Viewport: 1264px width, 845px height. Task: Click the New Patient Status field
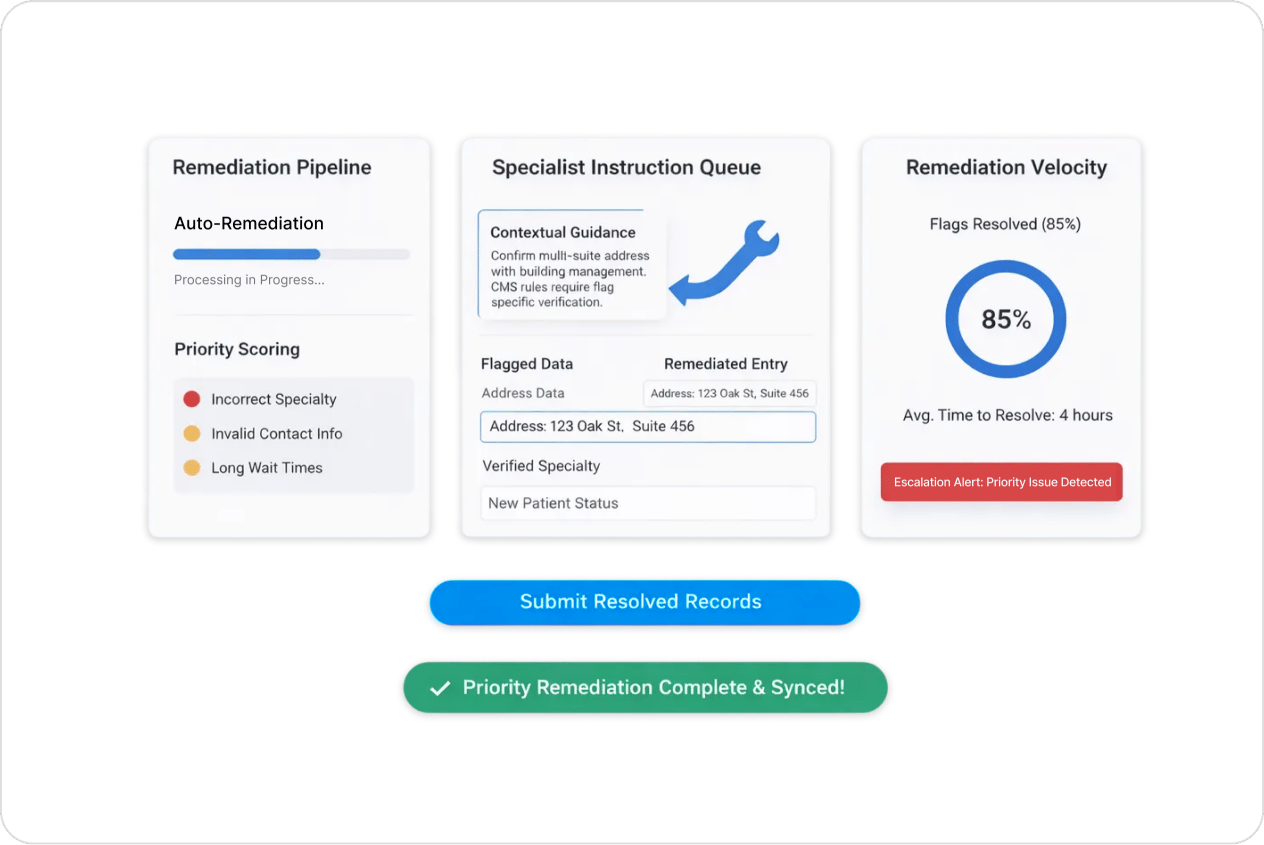pyautogui.click(x=648, y=503)
